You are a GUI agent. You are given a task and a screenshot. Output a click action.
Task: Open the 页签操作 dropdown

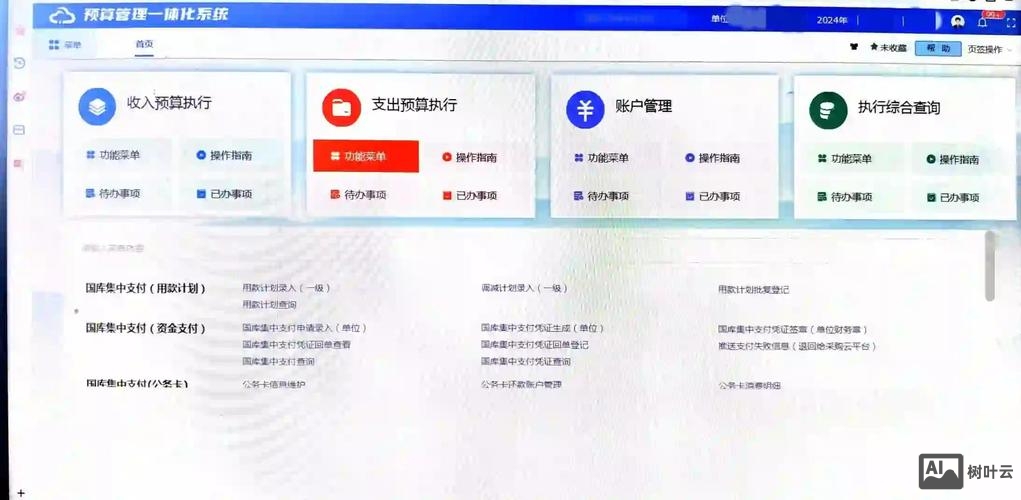990,49
